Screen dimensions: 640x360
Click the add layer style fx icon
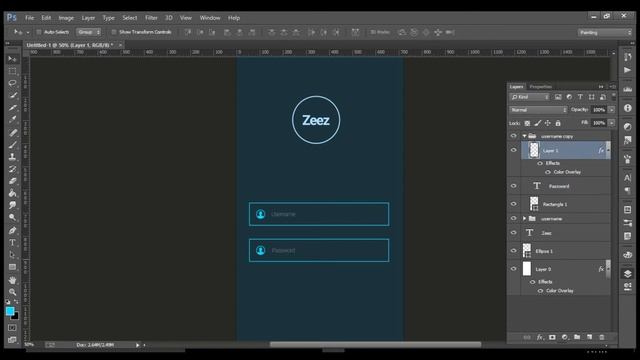tap(540, 337)
